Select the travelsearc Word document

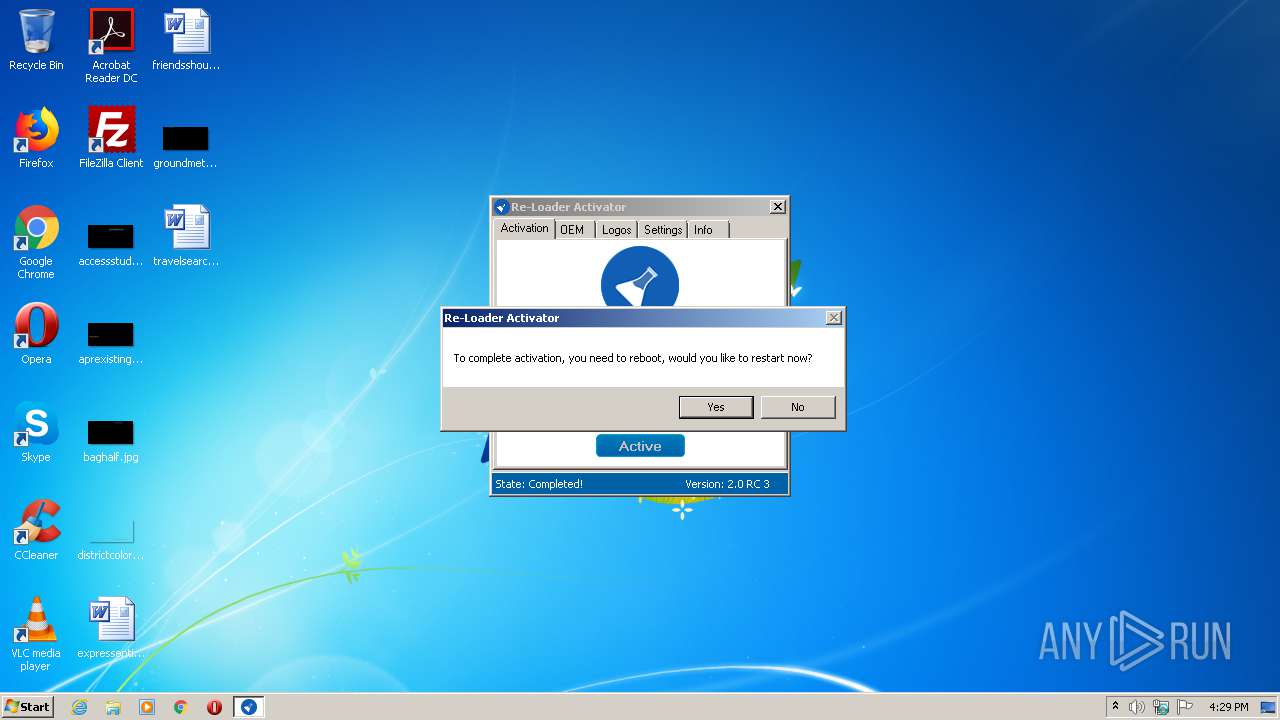coord(186,236)
